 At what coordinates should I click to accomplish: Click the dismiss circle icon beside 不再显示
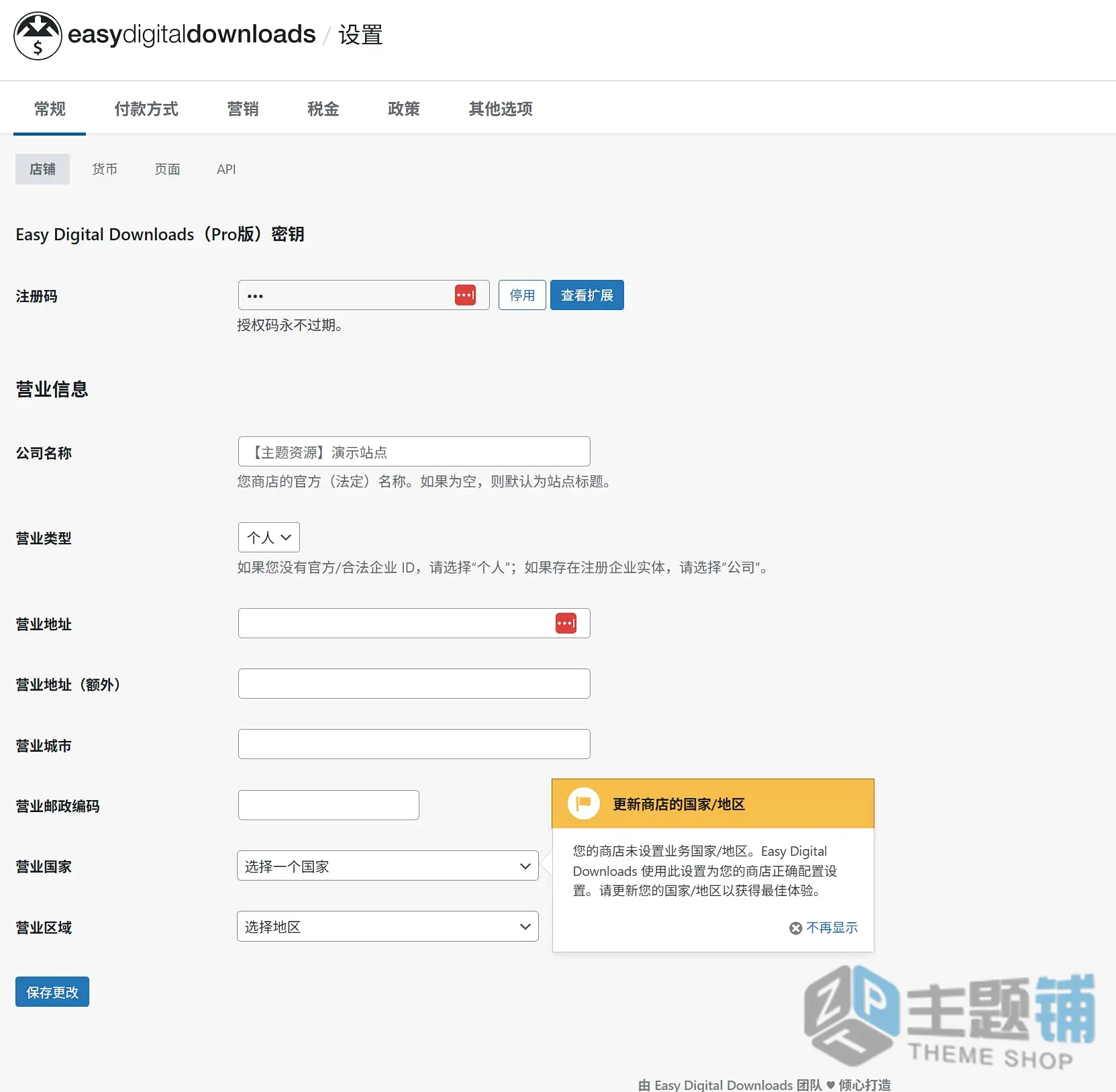point(796,928)
